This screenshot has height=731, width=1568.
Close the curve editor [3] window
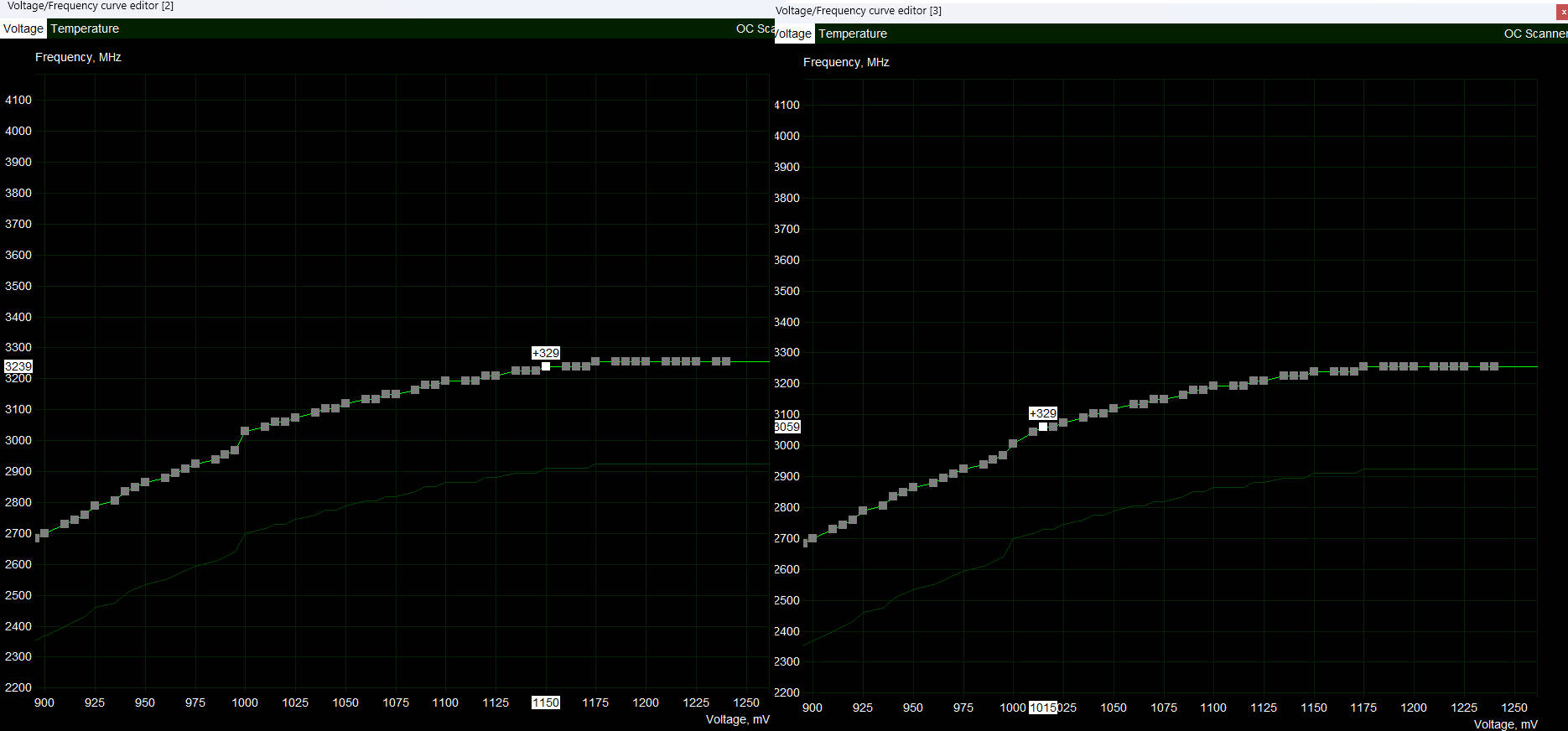click(x=1562, y=12)
